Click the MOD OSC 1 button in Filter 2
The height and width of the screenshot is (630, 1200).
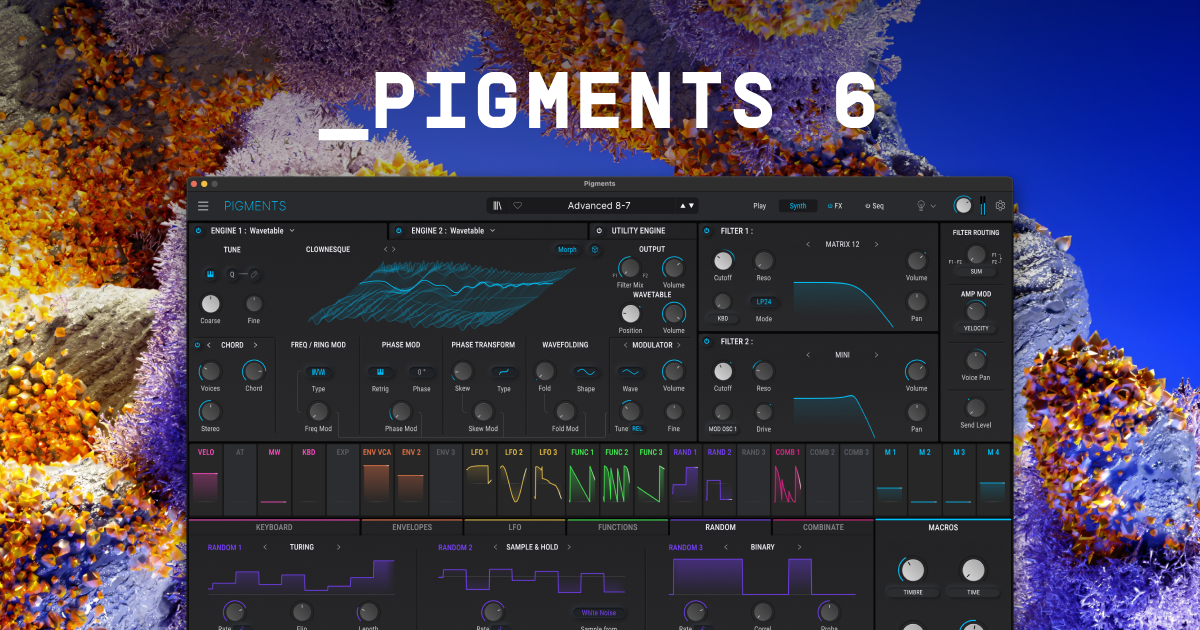tap(722, 429)
